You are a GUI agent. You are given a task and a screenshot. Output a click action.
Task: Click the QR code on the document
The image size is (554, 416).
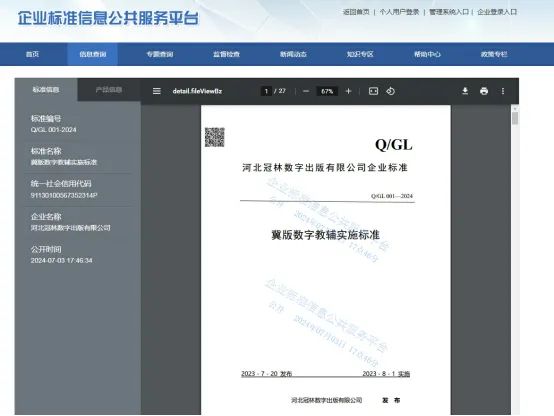pos(215,137)
